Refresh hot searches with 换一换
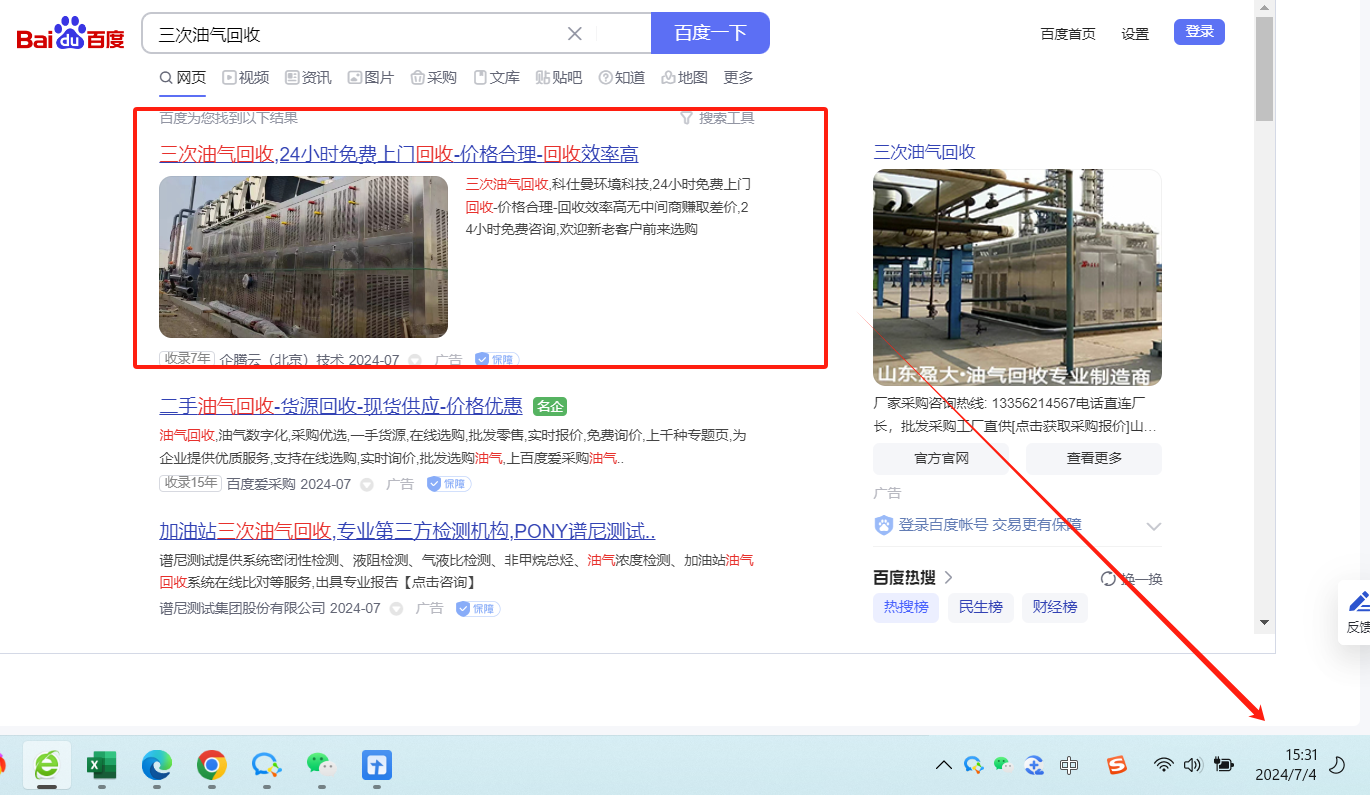Image resolution: width=1370 pixels, height=795 pixels. pyautogui.click(x=1131, y=579)
